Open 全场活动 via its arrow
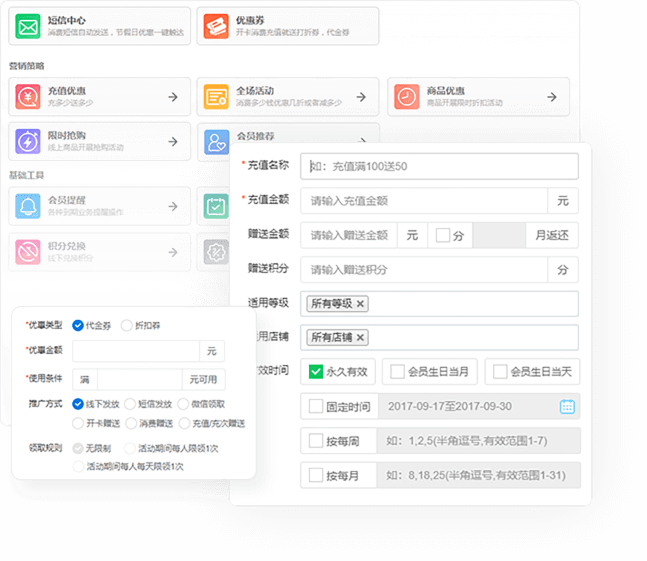Viewport: 647px width, 561px height. pos(361,97)
